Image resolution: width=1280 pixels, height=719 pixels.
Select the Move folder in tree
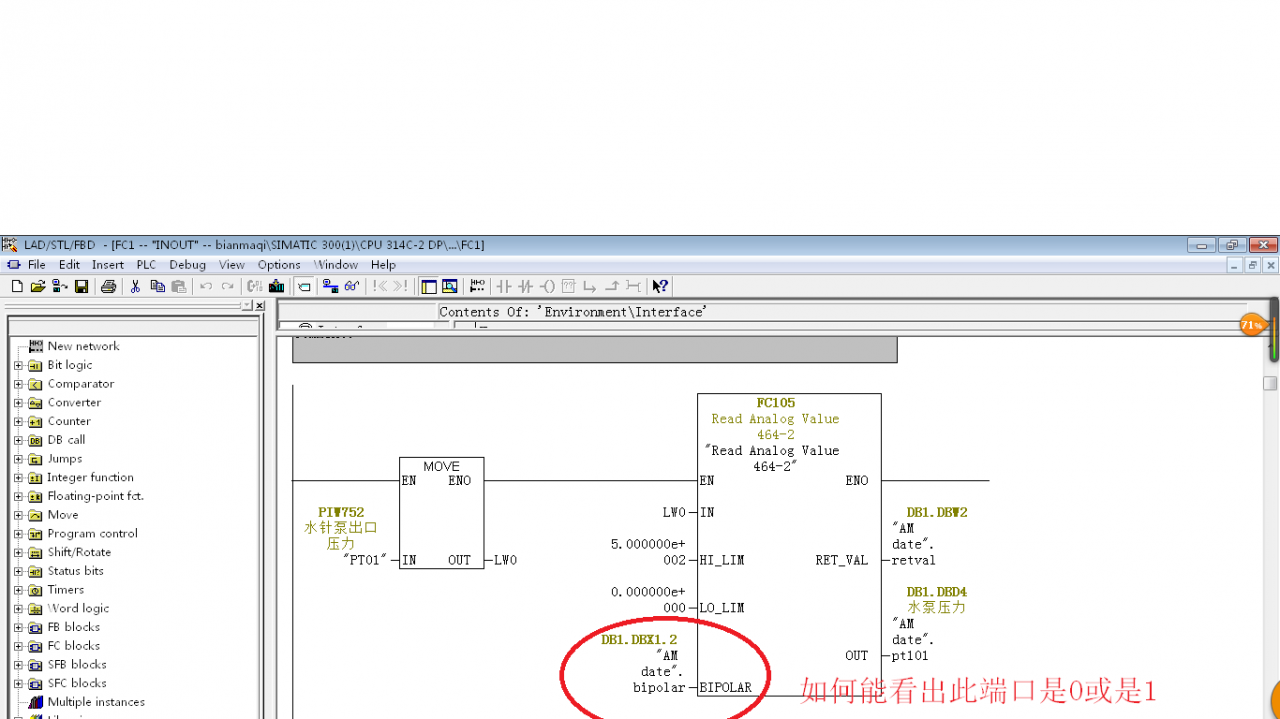(x=63, y=515)
